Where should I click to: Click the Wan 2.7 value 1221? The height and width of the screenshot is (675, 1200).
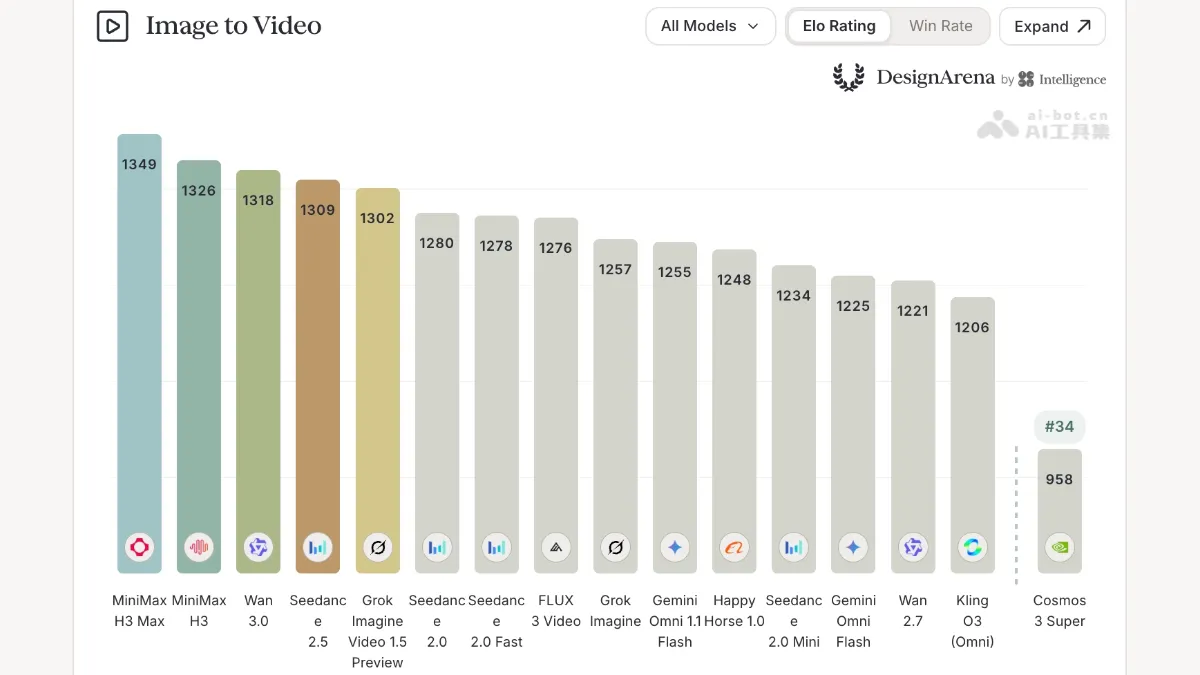point(913,311)
